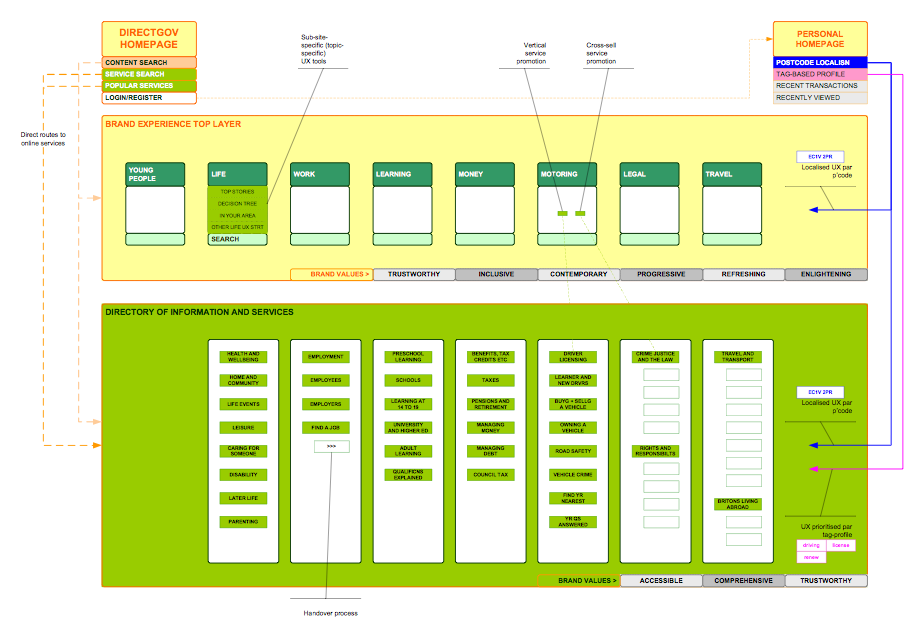
Task: Select the license tag chip
Action: point(841,545)
